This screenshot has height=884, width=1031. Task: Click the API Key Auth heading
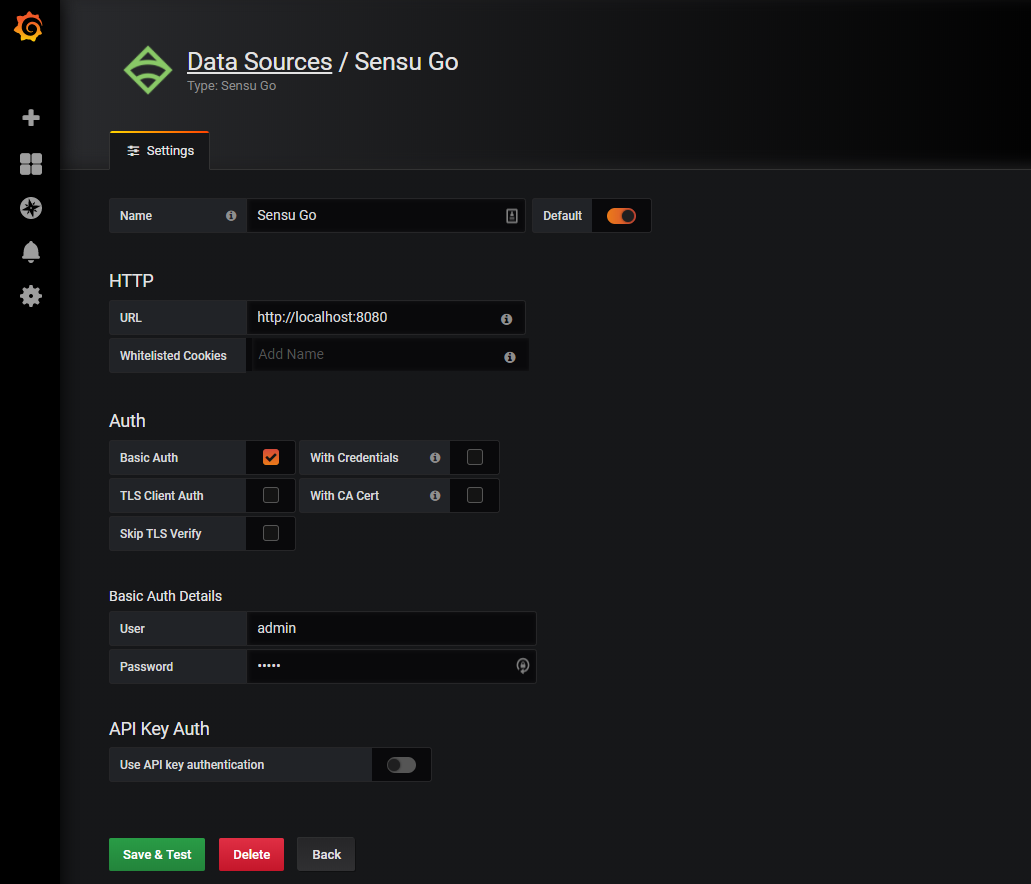coord(159,729)
